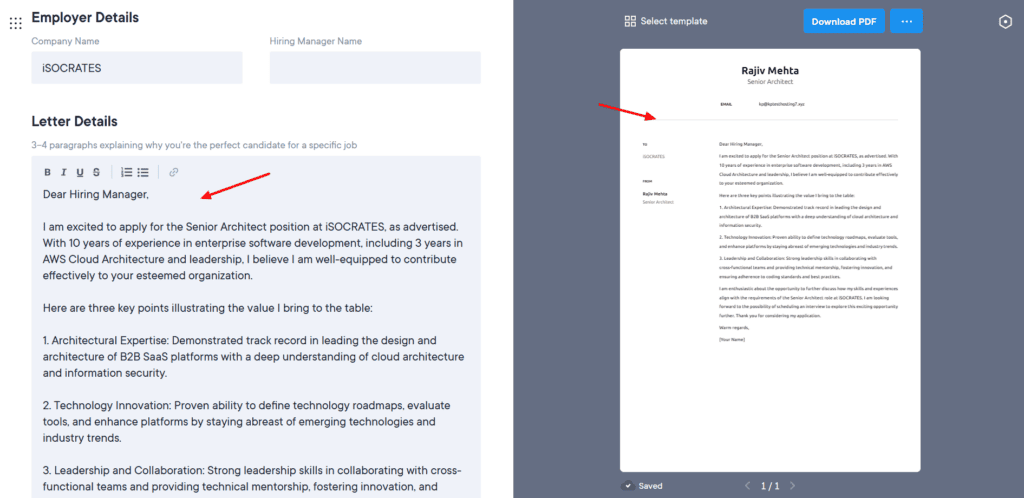Click the 'Rajiv Mehta' name in preview header
Screen dimensions: 1024x498
[x=770, y=70]
